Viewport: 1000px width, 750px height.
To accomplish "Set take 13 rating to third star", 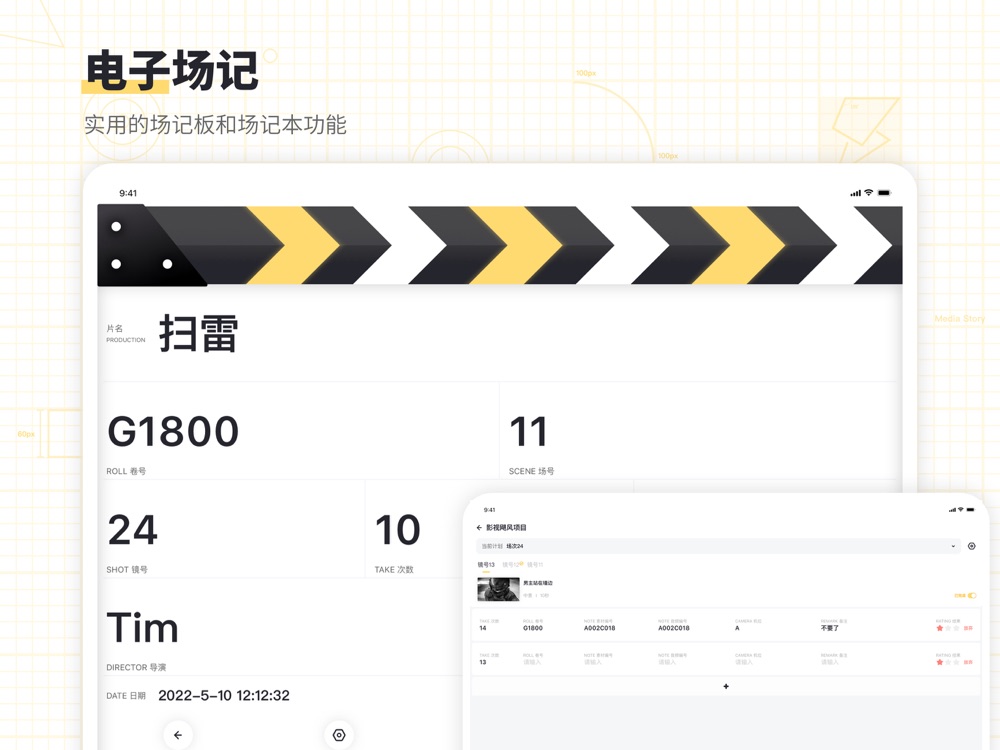I will click(956, 662).
